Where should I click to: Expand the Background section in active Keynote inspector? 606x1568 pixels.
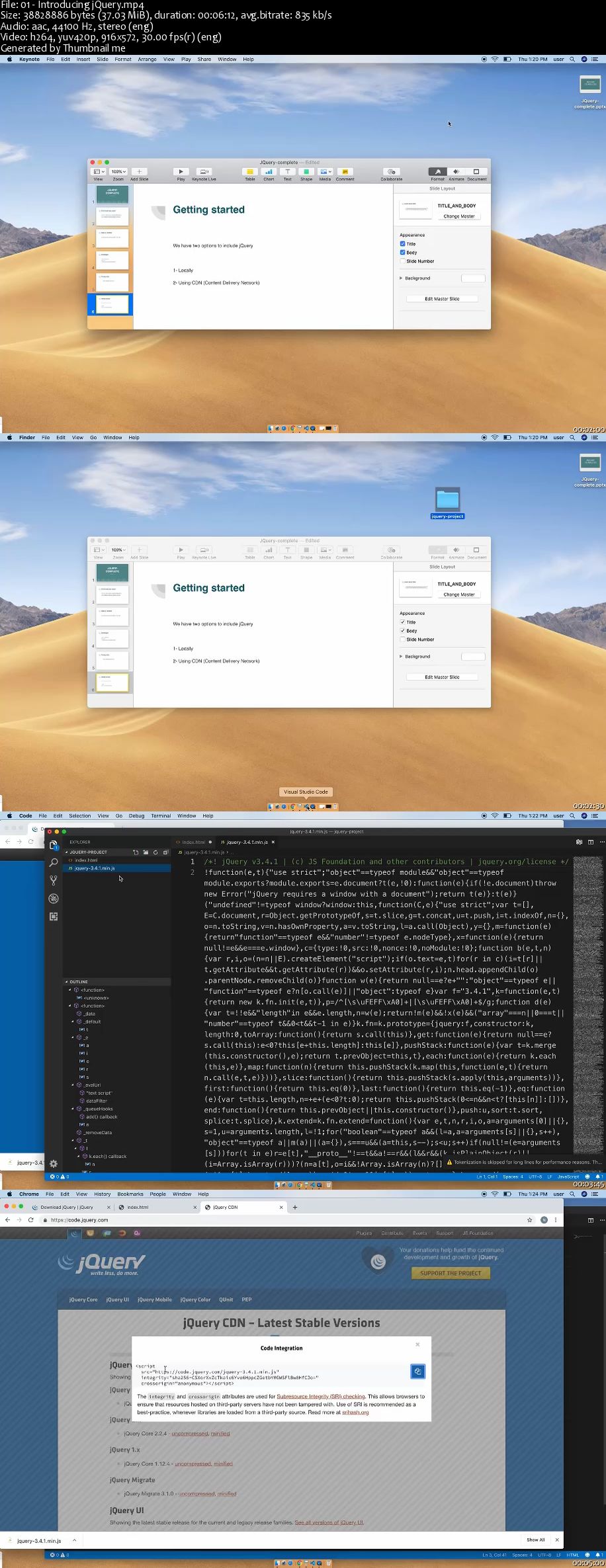tap(401, 278)
